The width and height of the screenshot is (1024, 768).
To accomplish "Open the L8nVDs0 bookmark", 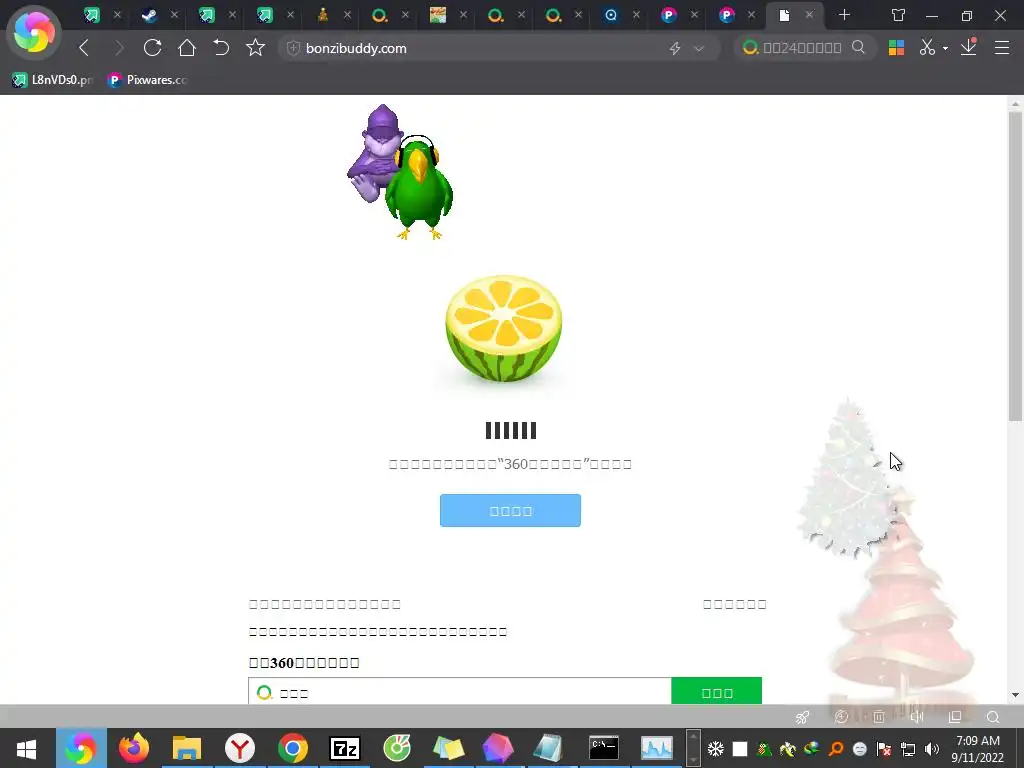I will point(53,80).
